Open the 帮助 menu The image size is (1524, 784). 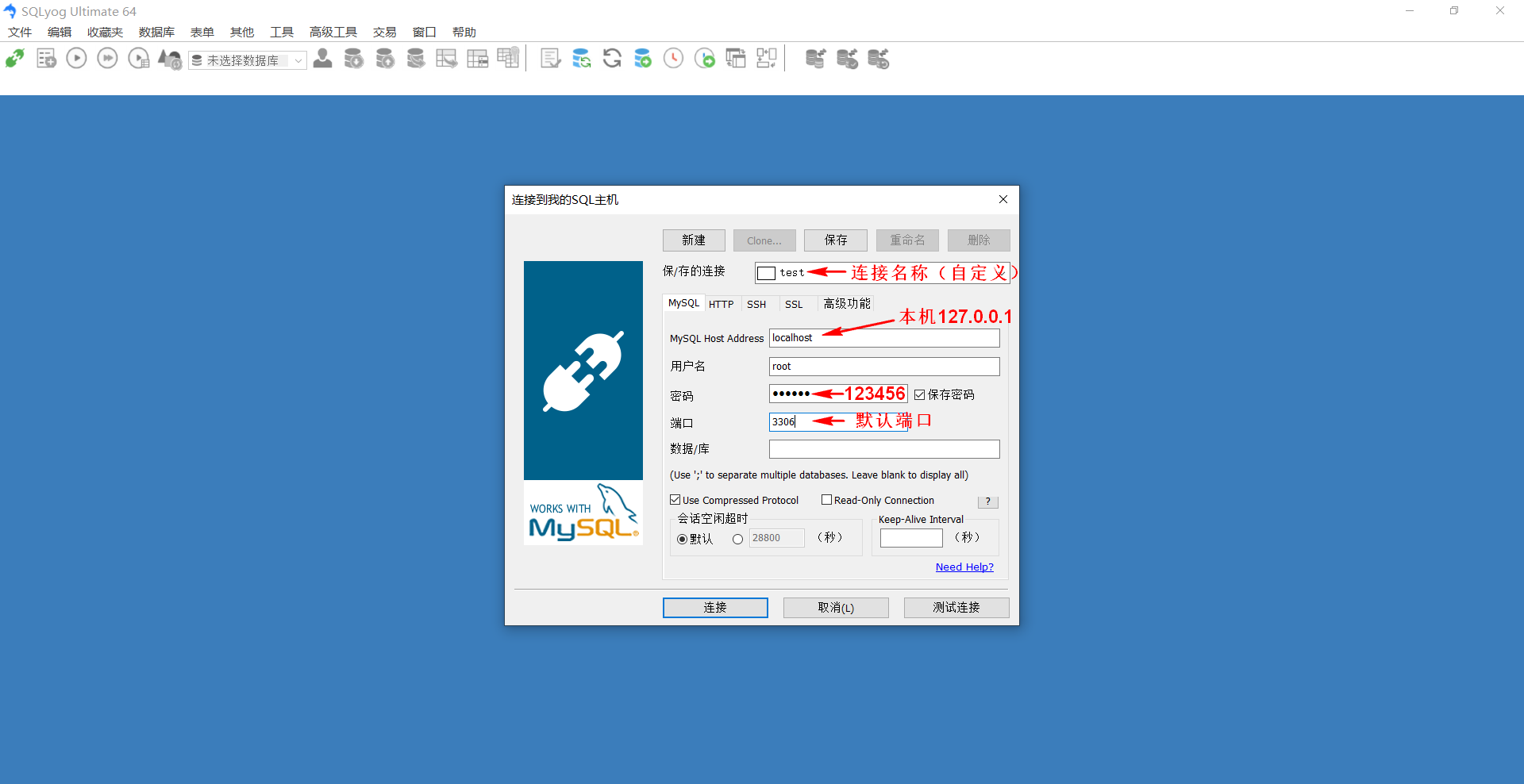point(464,33)
